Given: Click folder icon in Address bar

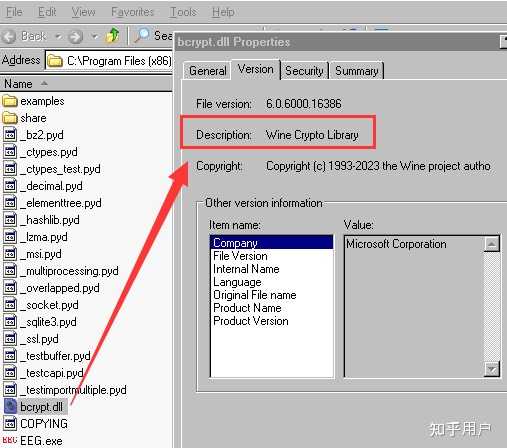Looking at the screenshot, I should coord(55,61).
